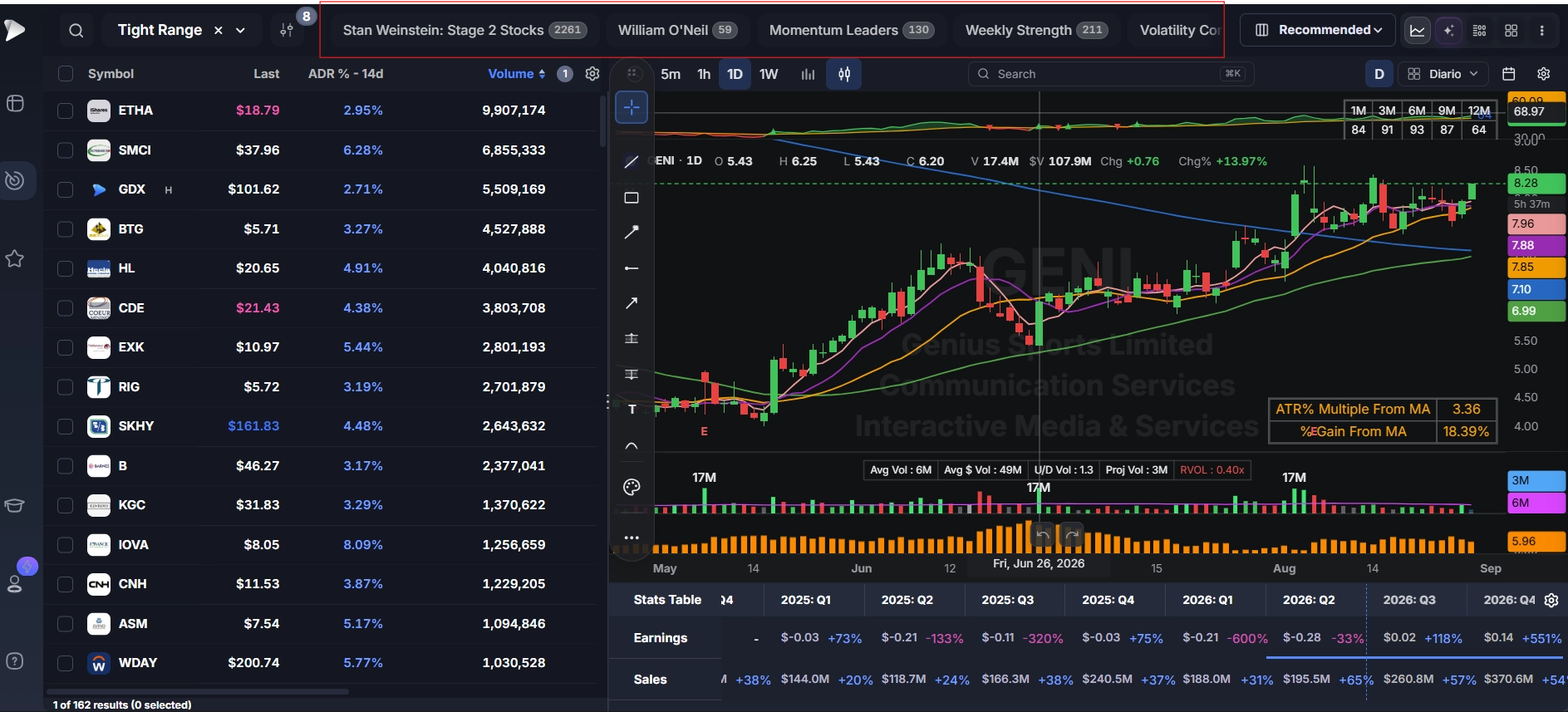
Task: Select the trend line drawing tool
Action: [x=632, y=162]
